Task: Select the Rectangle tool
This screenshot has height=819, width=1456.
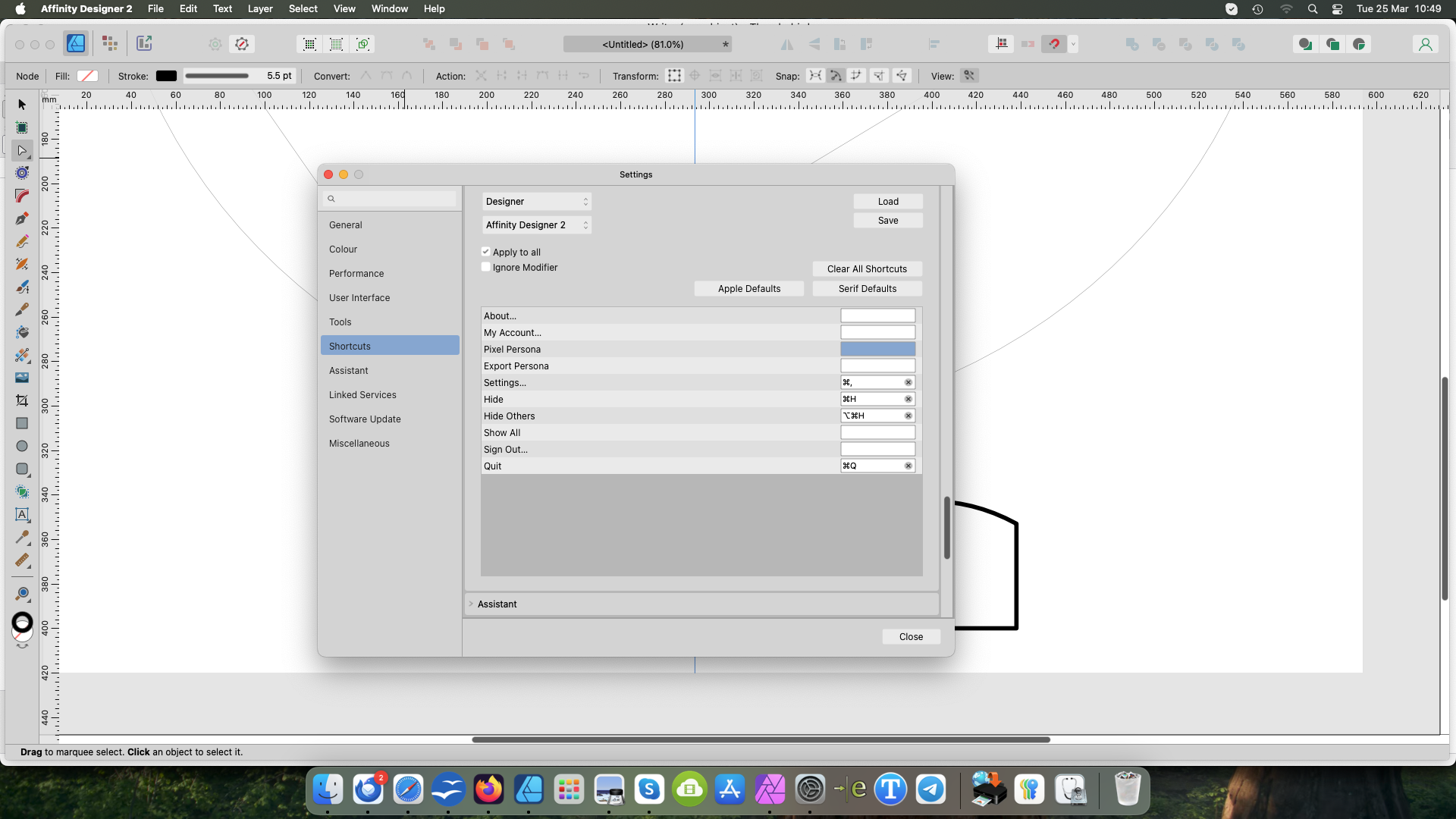Action: [x=22, y=423]
